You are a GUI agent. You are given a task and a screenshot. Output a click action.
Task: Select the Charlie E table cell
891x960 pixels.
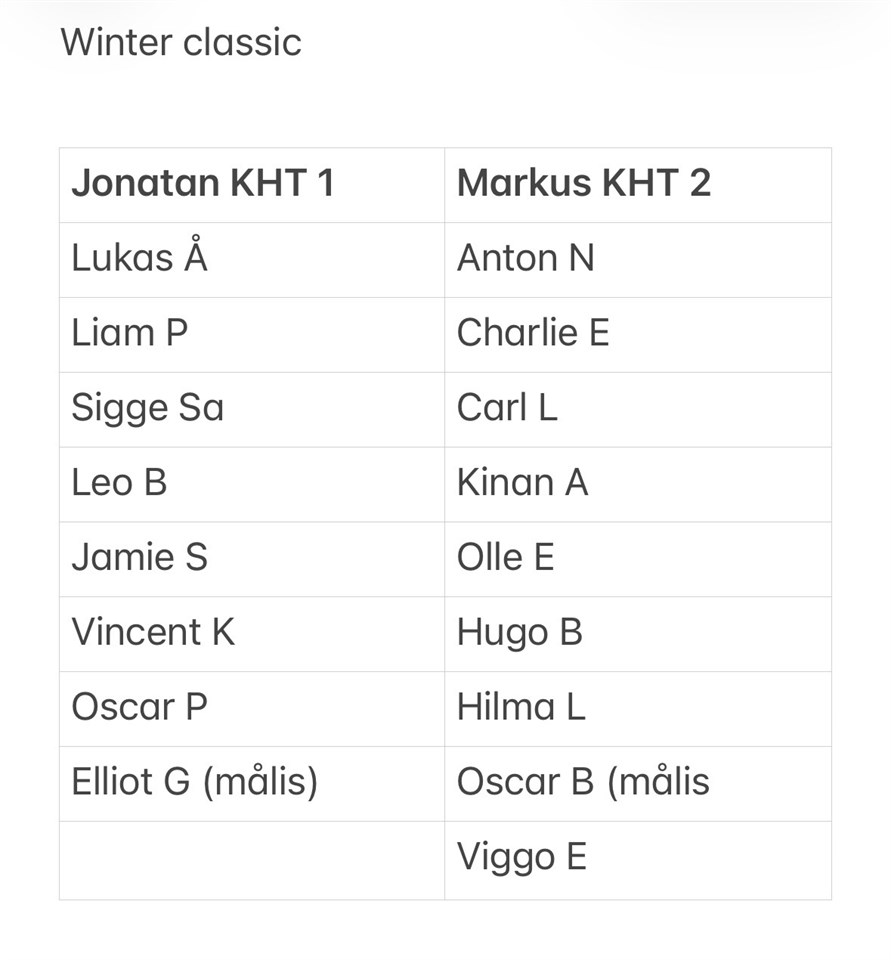coord(533,333)
